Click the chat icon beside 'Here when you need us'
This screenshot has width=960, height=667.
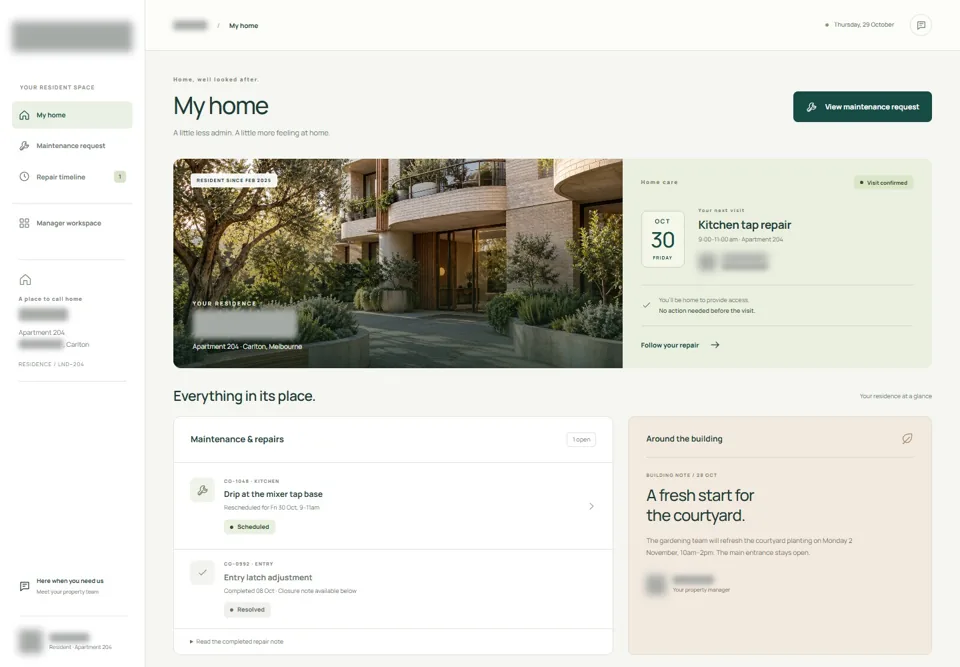[24, 586]
